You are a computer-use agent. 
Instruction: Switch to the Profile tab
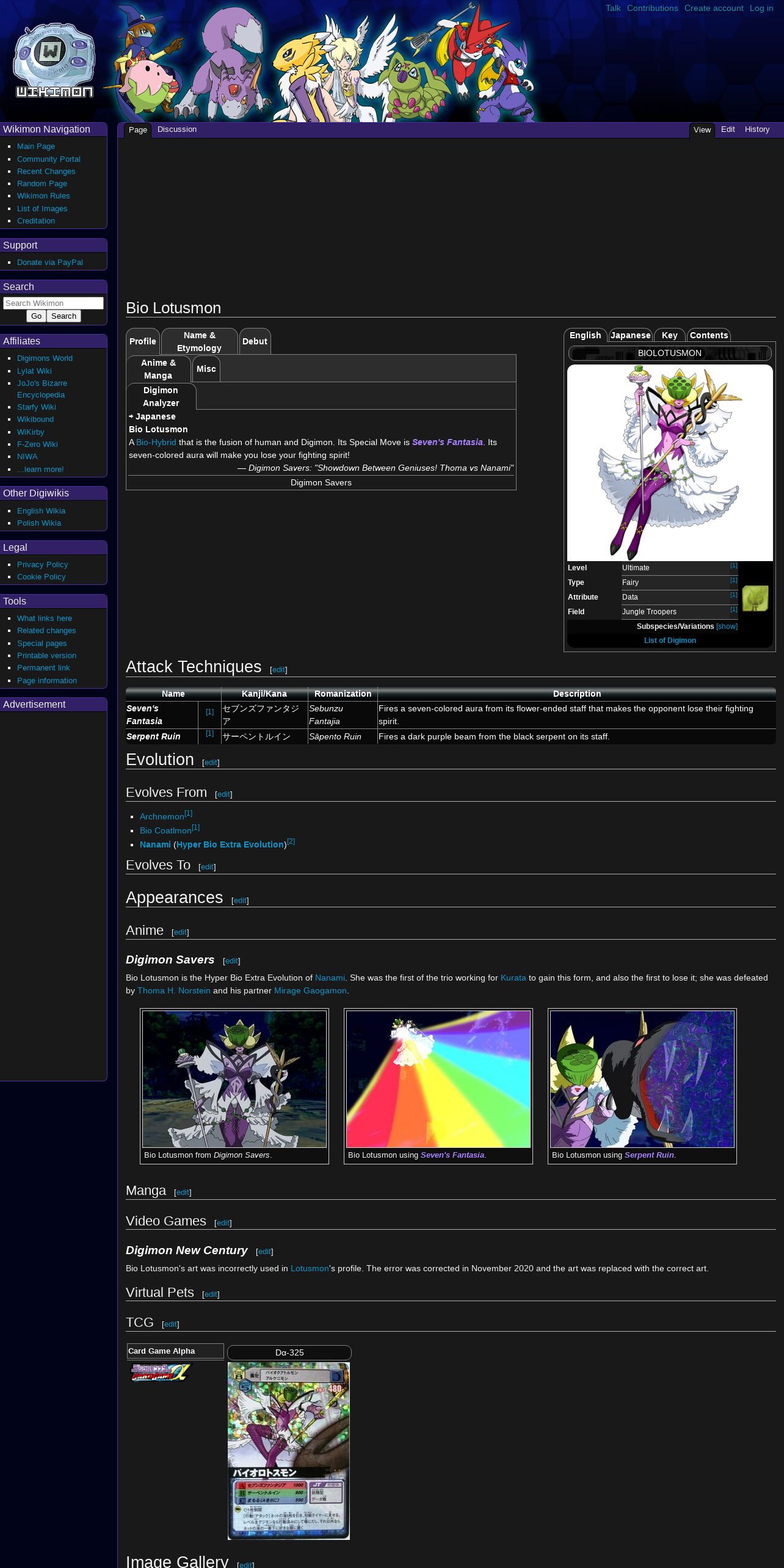click(142, 341)
